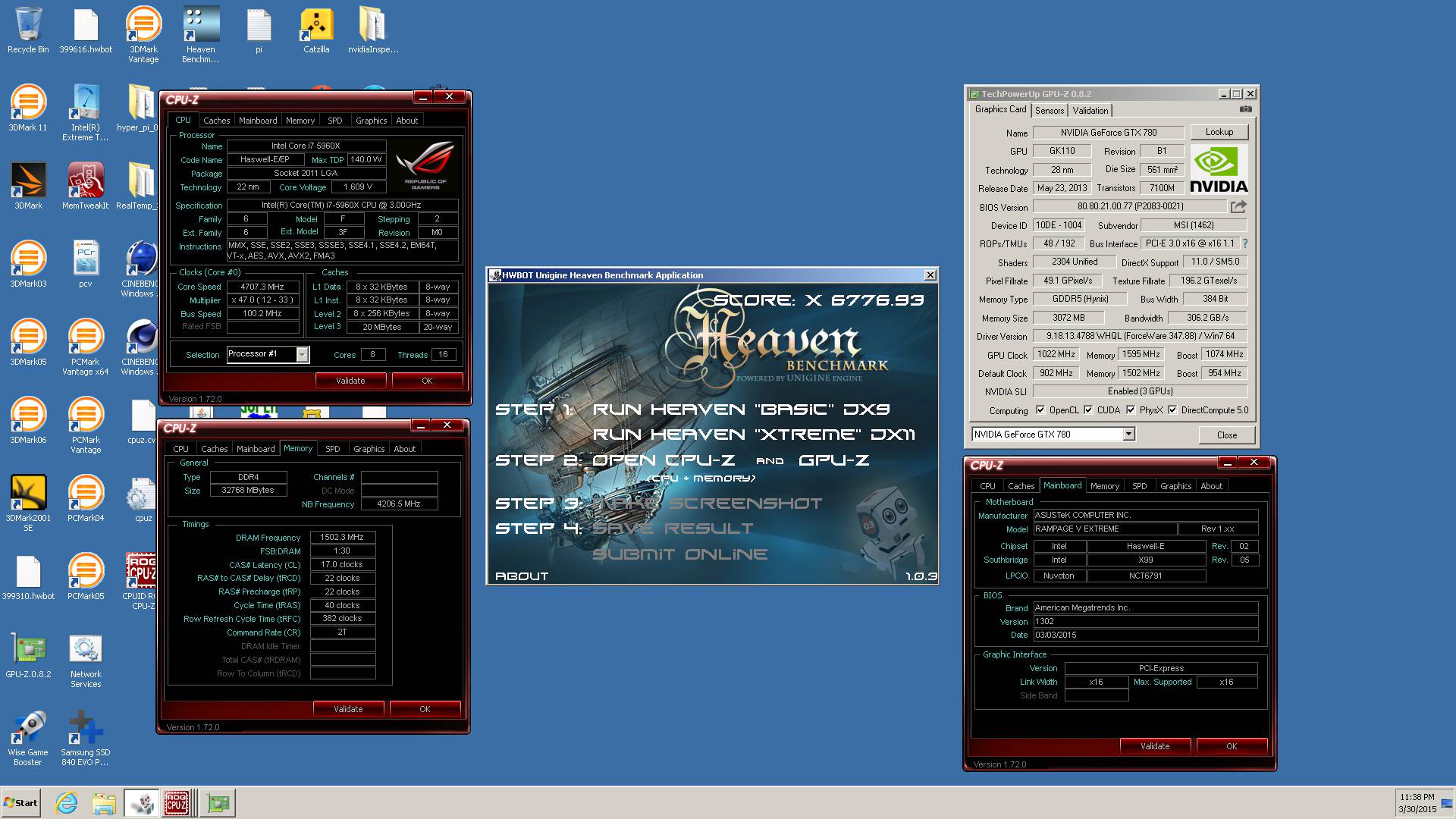Click Run Heaven Xtreme DX11 option

pos(754,435)
